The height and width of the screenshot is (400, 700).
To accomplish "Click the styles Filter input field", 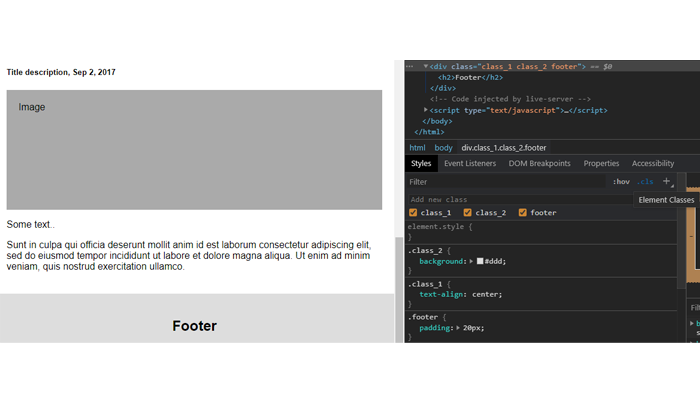I will tap(507, 182).
